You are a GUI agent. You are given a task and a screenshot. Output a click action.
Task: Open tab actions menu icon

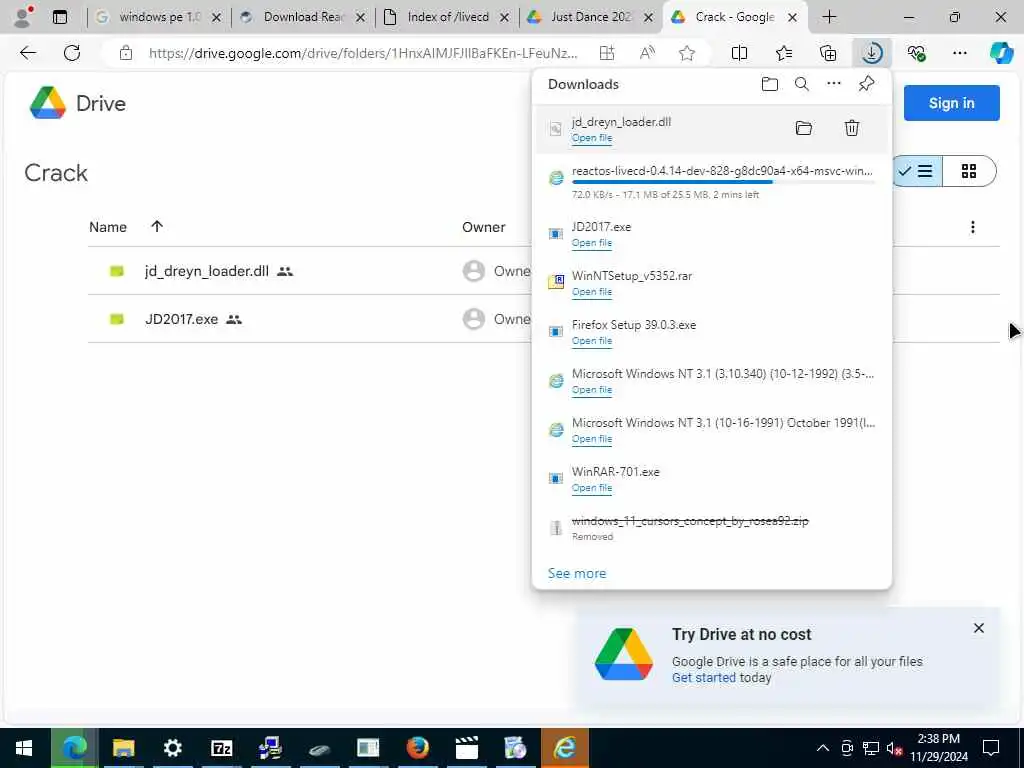60,17
